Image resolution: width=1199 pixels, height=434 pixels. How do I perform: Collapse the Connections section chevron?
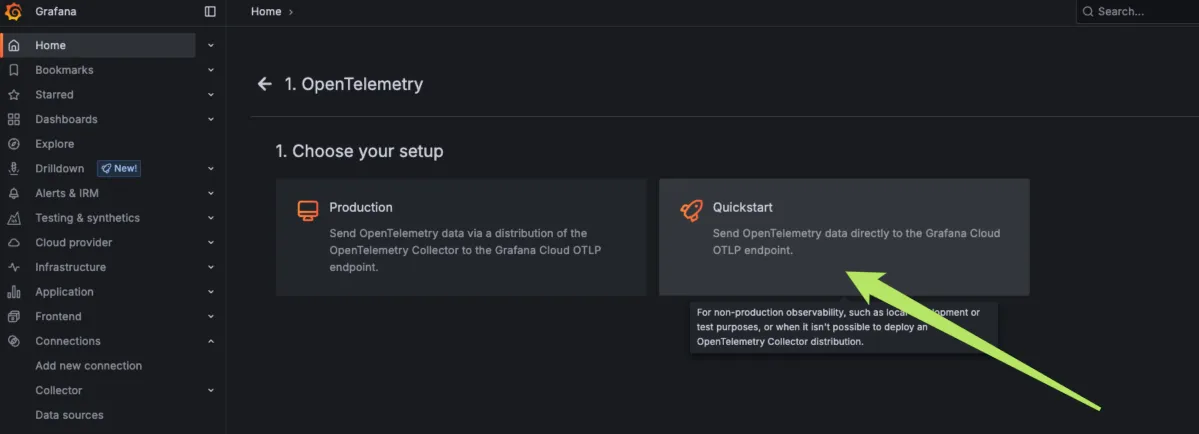[x=211, y=341]
